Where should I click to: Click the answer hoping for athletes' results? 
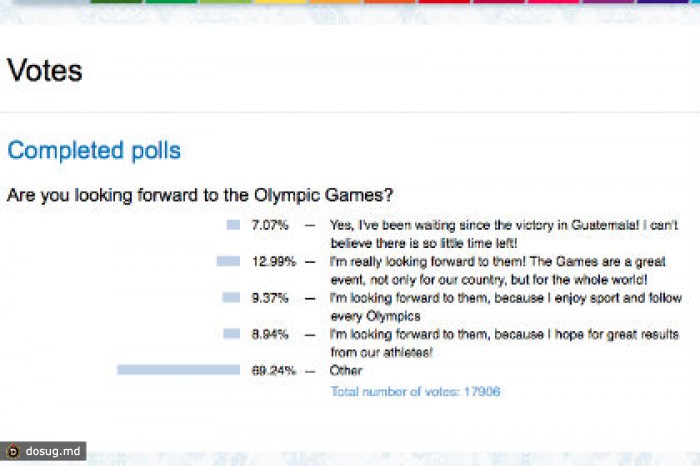tap(504, 343)
